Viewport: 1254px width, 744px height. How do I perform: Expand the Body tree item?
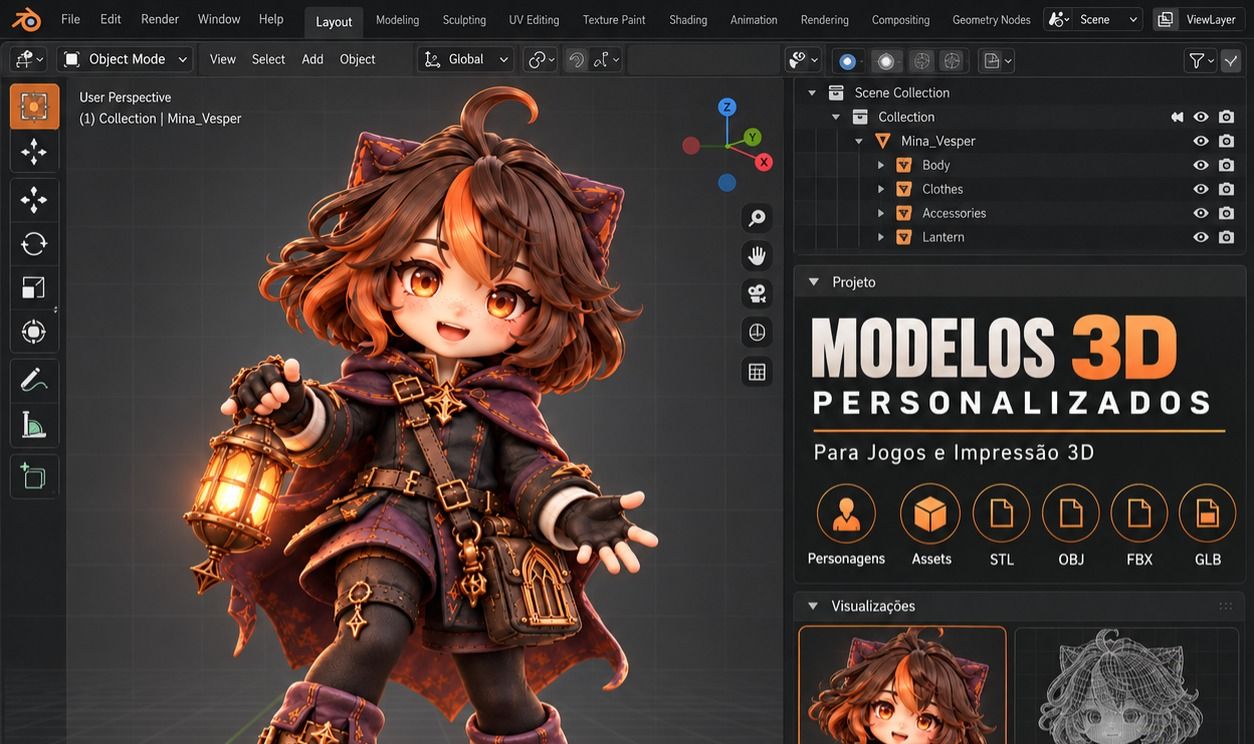click(881, 165)
